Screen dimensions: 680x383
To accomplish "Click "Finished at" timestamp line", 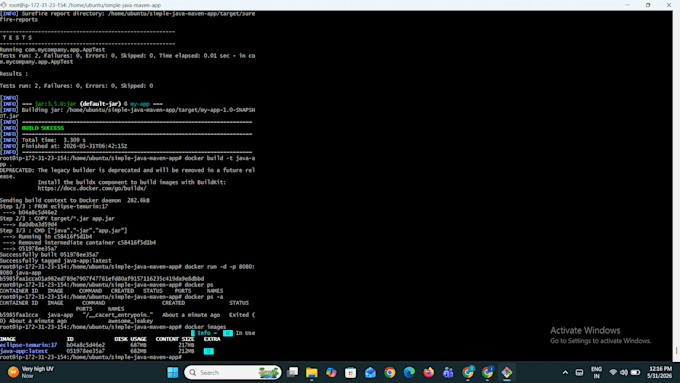I will click(75, 146).
